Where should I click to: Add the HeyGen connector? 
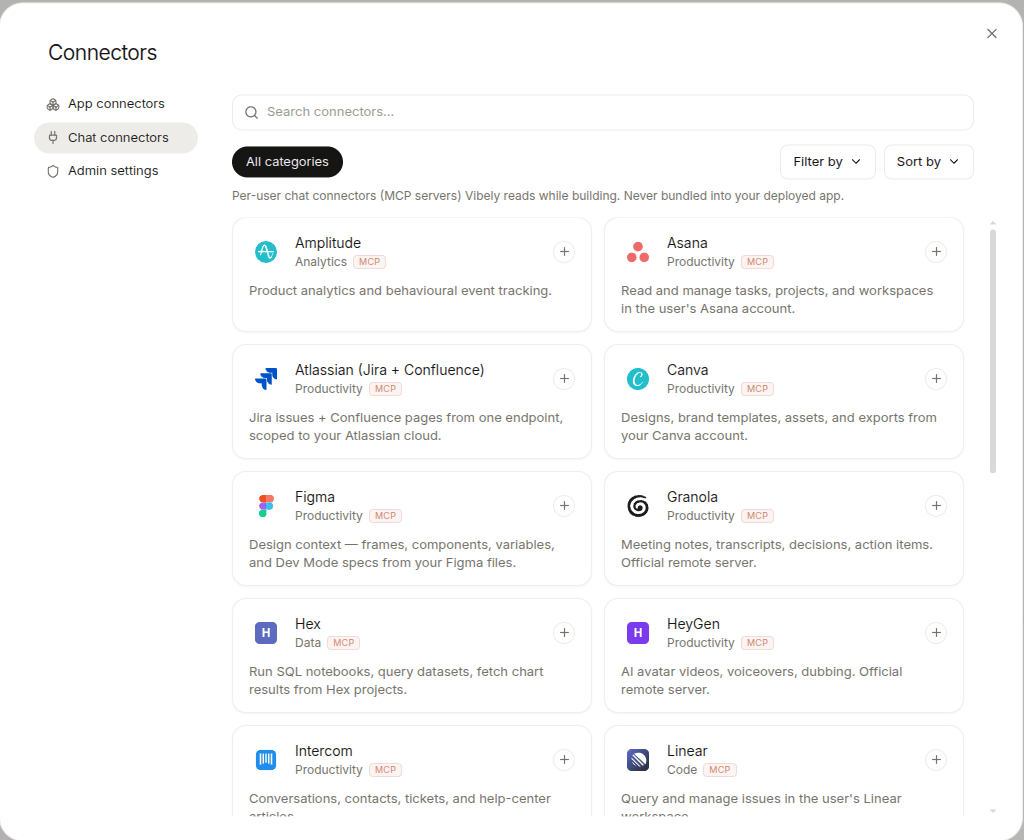[x=936, y=633]
